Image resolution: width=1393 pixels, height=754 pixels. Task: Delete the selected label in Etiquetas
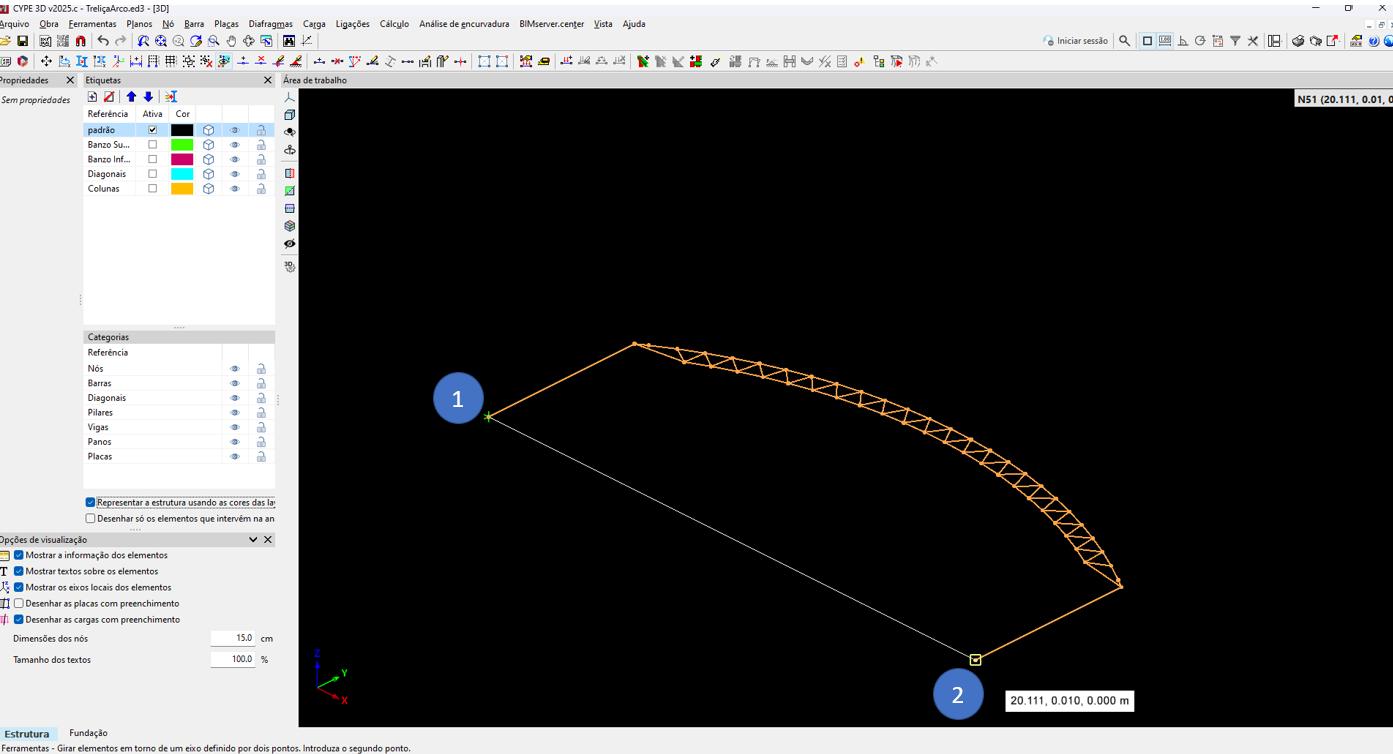tap(109, 97)
